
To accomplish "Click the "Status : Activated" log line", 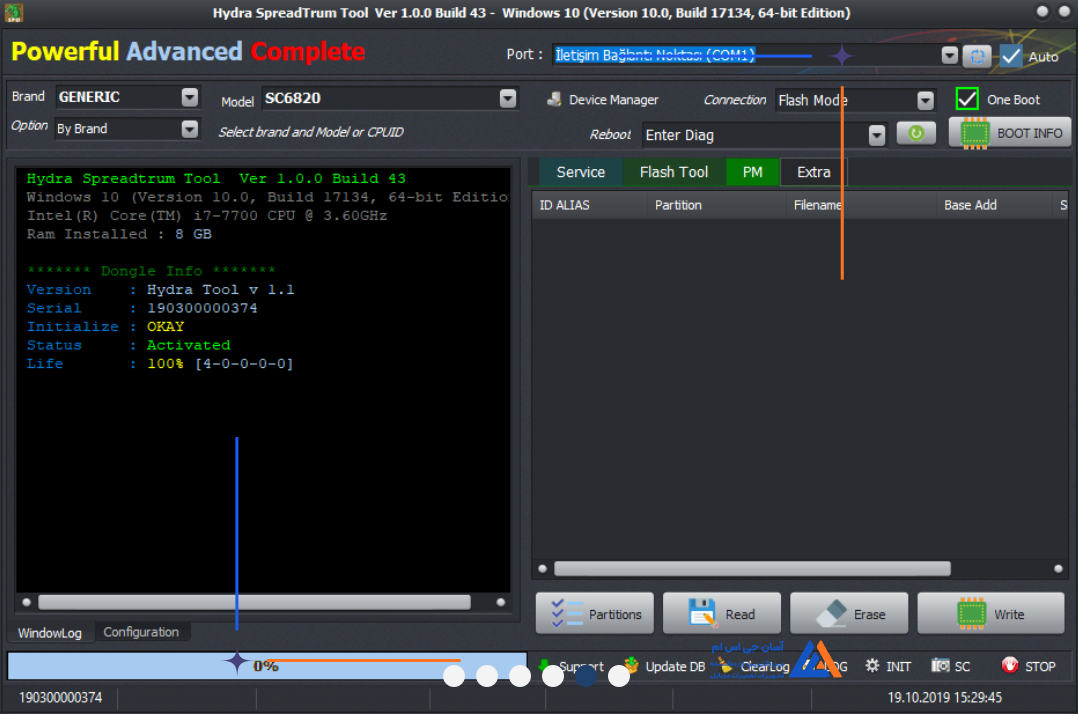I will point(129,346).
